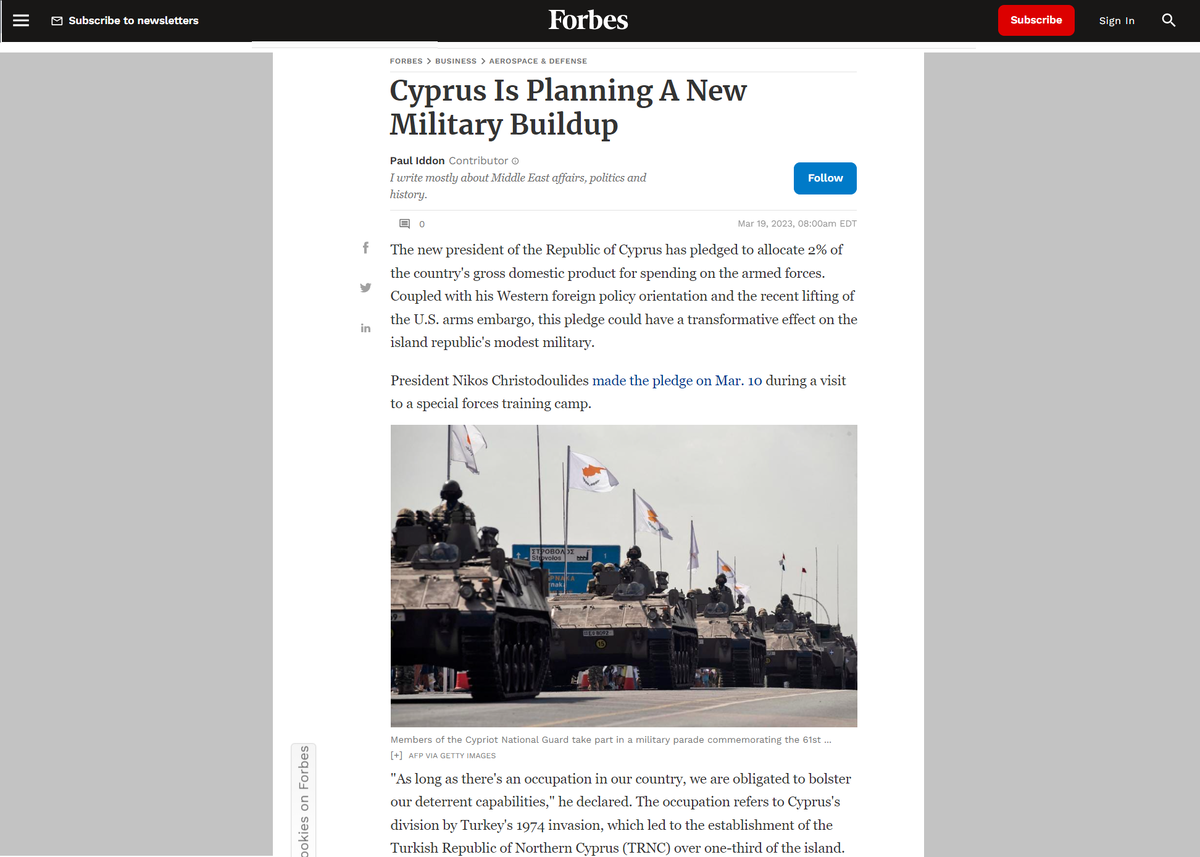Screen dimensions: 1200x857
Task: Open the comments bubble icon
Action: tap(404, 223)
